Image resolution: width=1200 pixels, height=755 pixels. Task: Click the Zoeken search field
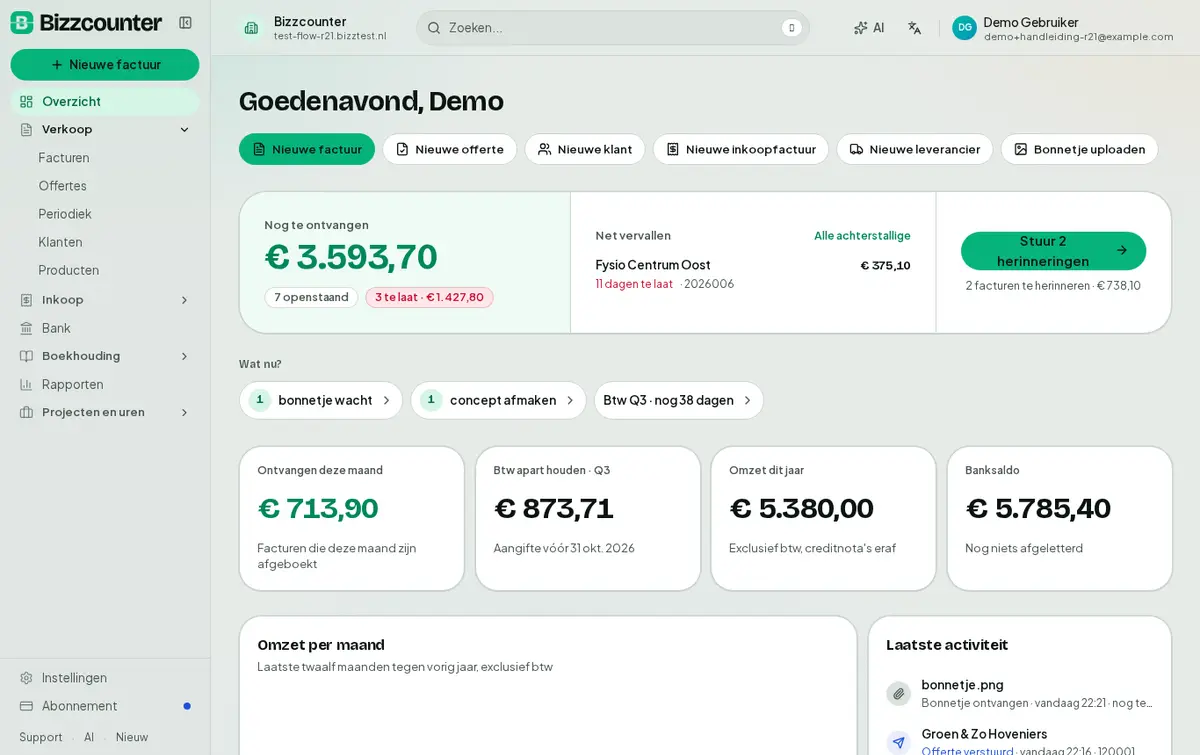pyautogui.click(x=612, y=28)
